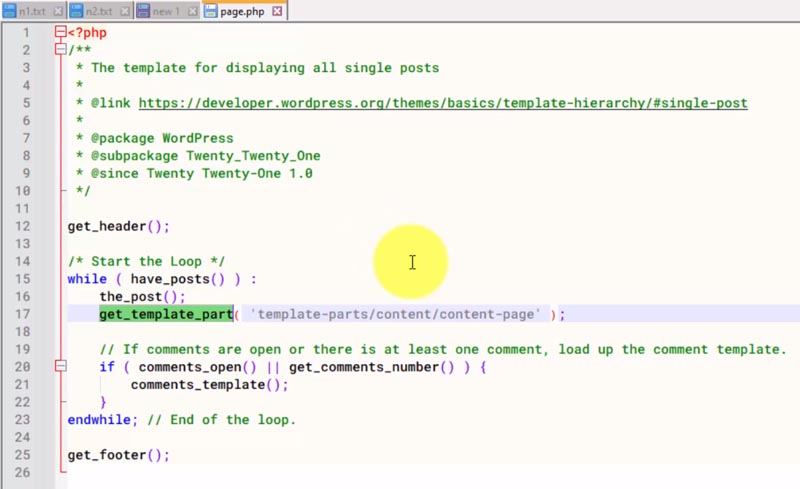The image size is (800, 489).
Task: Click the while keyword on line 15
Action: click(x=87, y=279)
